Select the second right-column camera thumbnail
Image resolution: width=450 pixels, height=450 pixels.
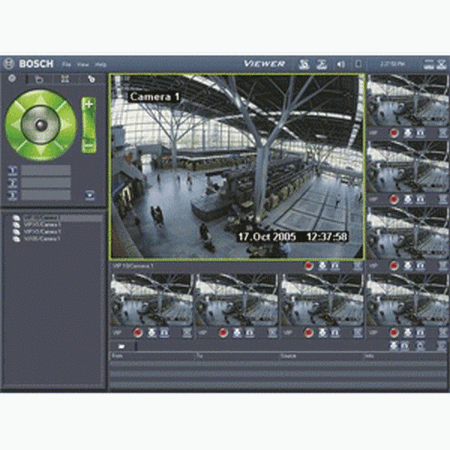407,166
